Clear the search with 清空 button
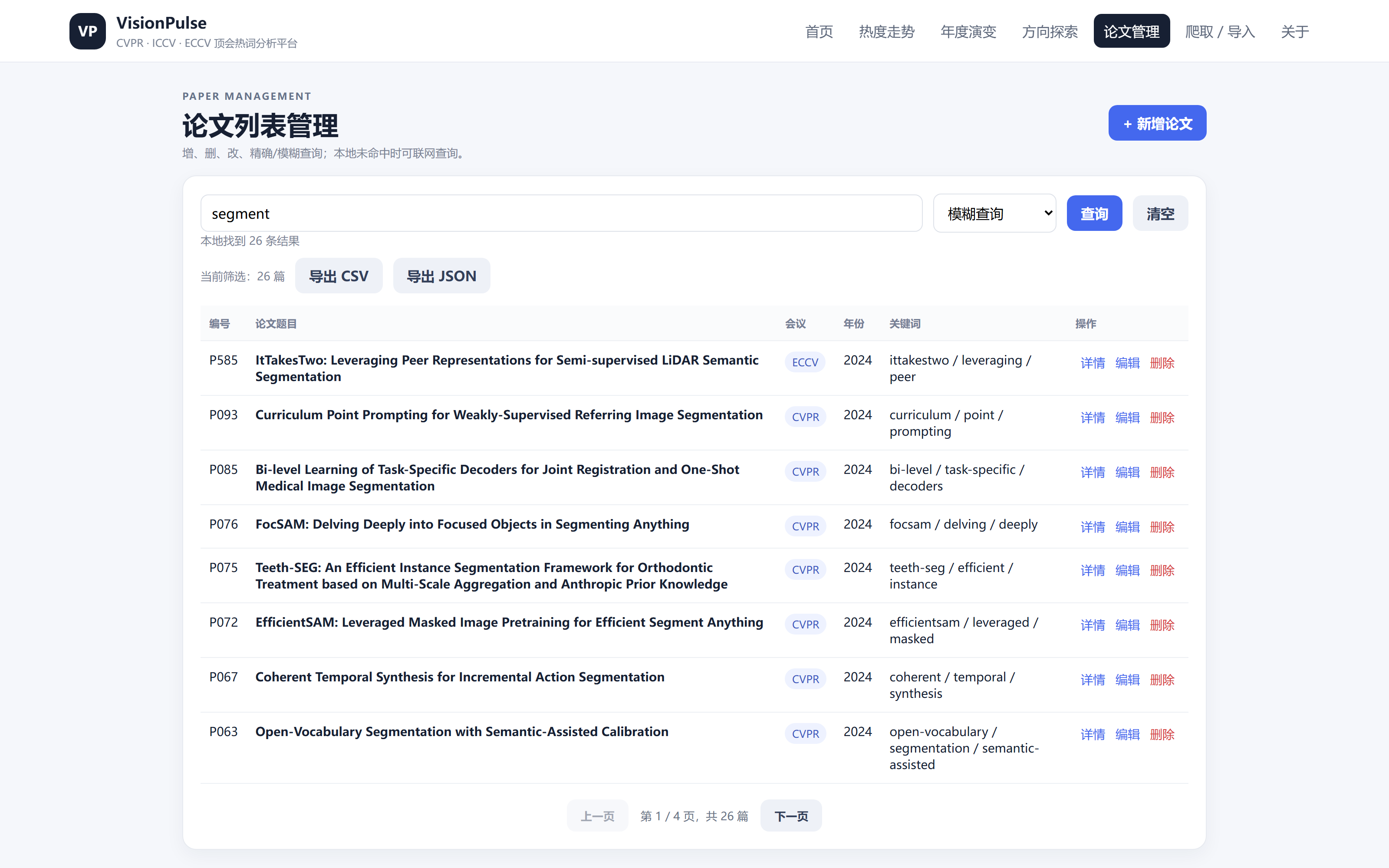1389x868 pixels. [x=1160, y=214]
